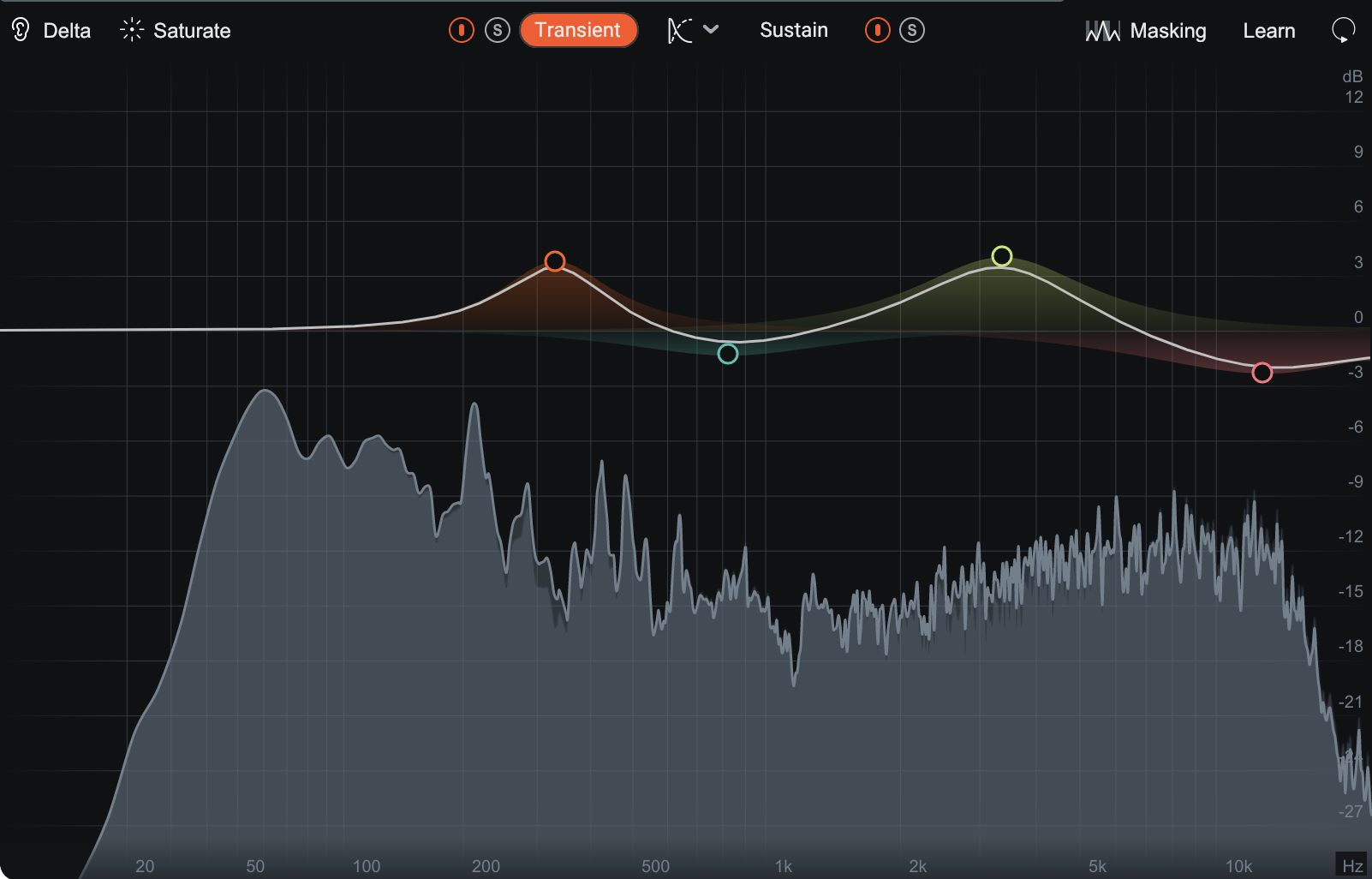
Task: Toggle Transient bypass power button
Action: pyautogui.click(x=462, y=30)
